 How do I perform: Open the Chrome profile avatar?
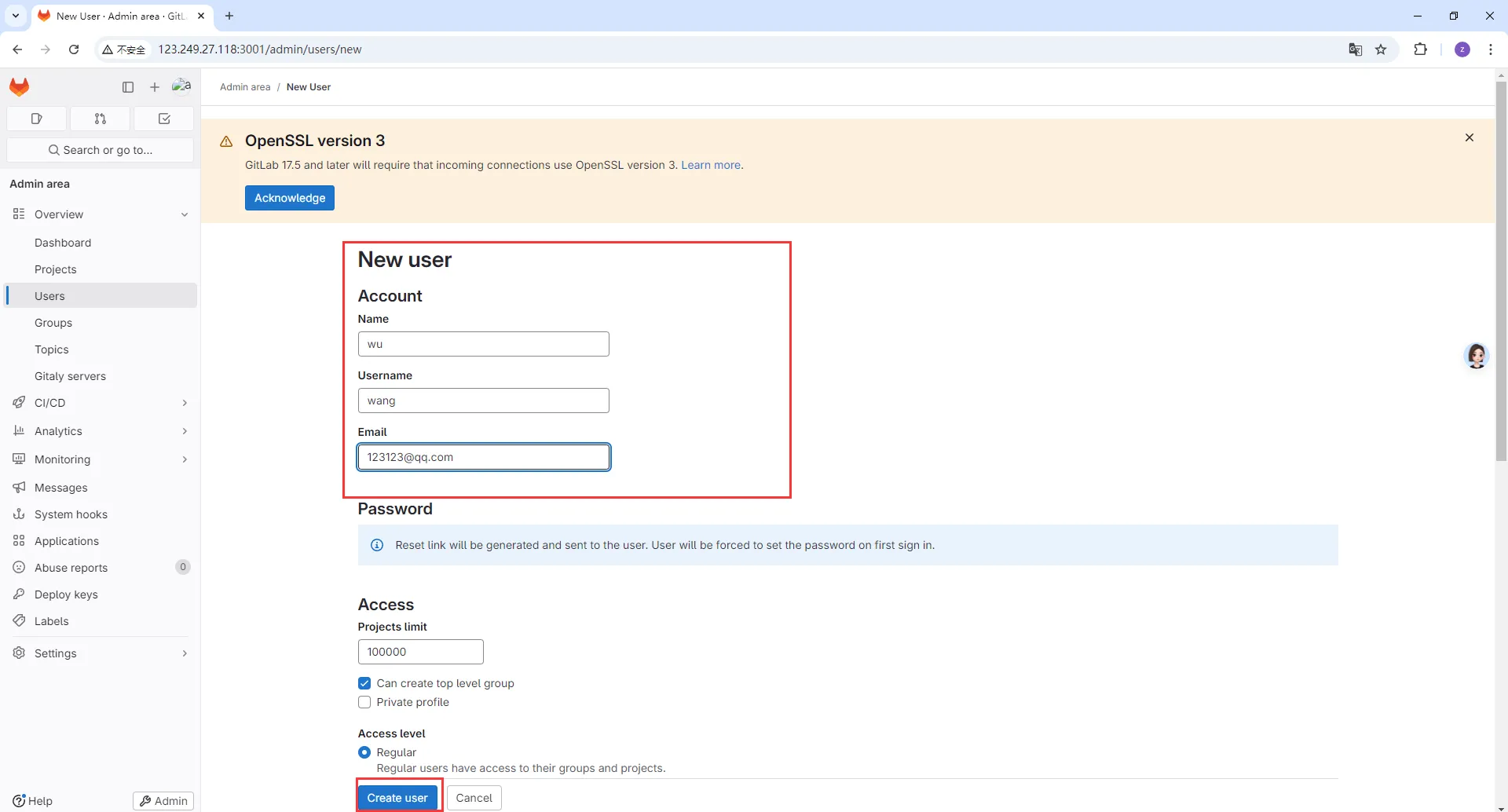1462,49
